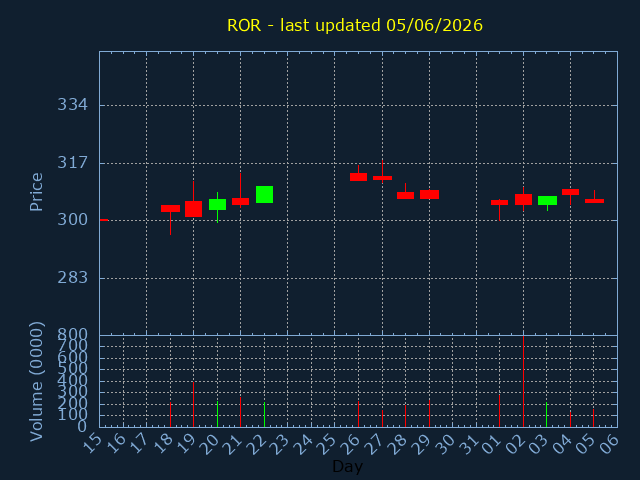Click the red candlestick for day 04
Image resolution: width=640 pixels, height=480 pixels.
coord(570,192)
